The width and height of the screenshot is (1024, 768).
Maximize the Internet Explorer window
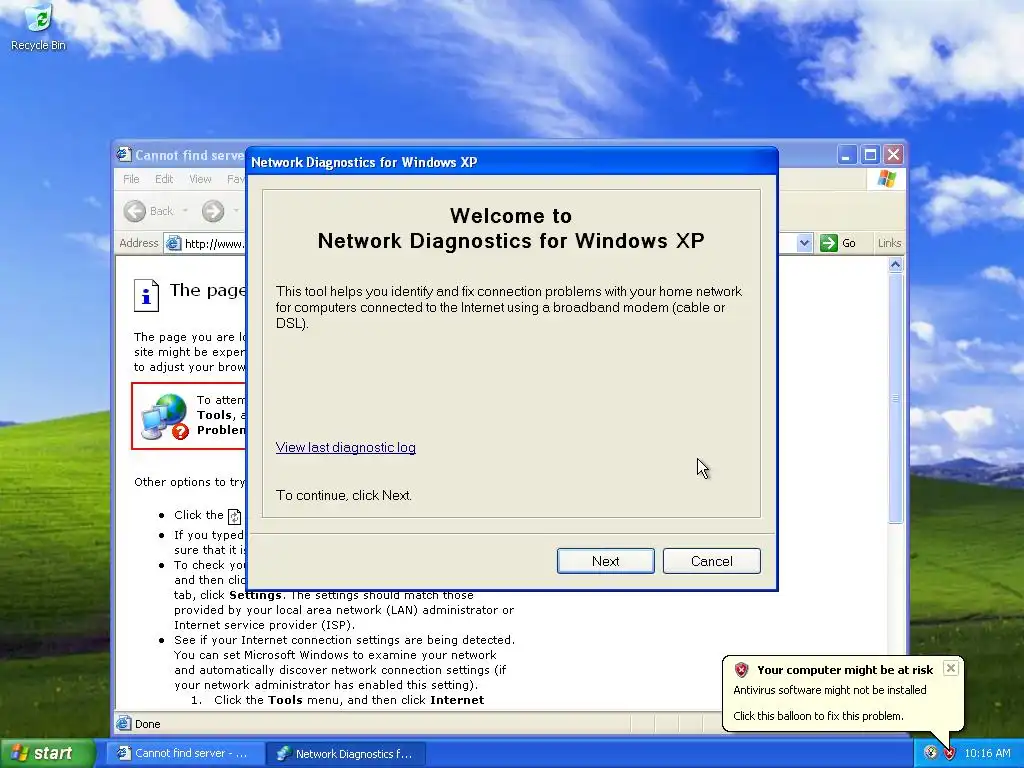(x=870, y=155)
